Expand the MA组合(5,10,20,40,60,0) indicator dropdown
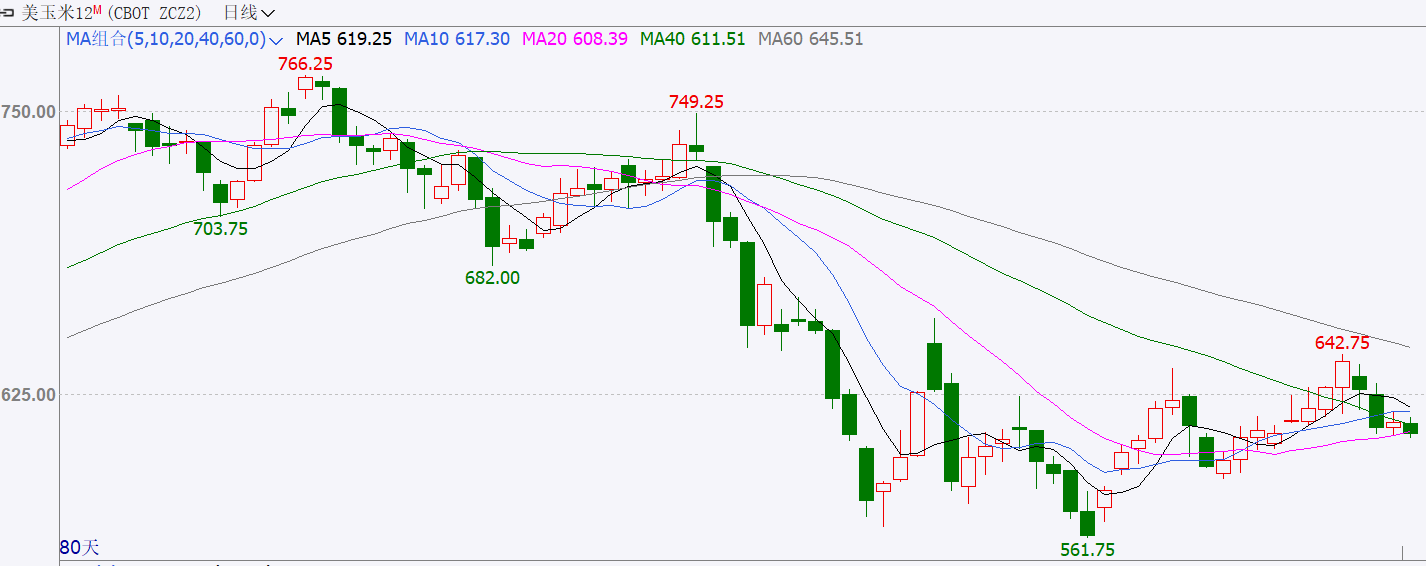1426x566 pixels. click(x=175, y=39)
